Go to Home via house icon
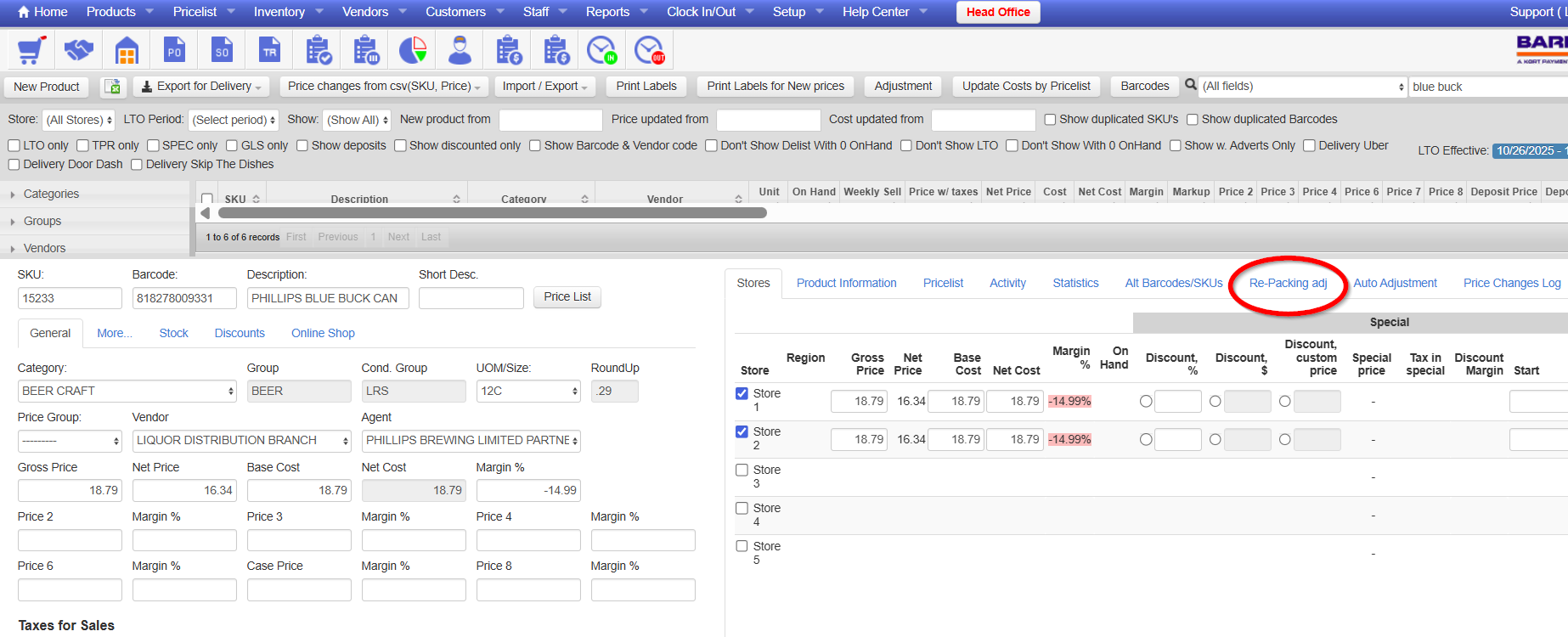Screen dimensions: 1568x637 pos(24,12)
